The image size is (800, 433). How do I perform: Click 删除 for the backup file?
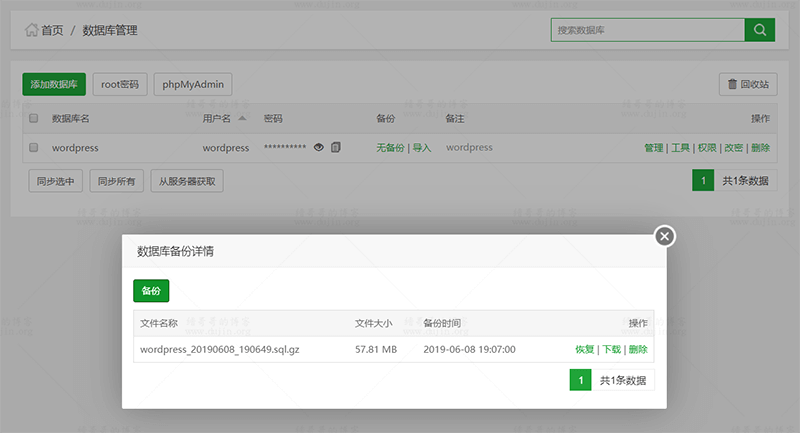638,349
